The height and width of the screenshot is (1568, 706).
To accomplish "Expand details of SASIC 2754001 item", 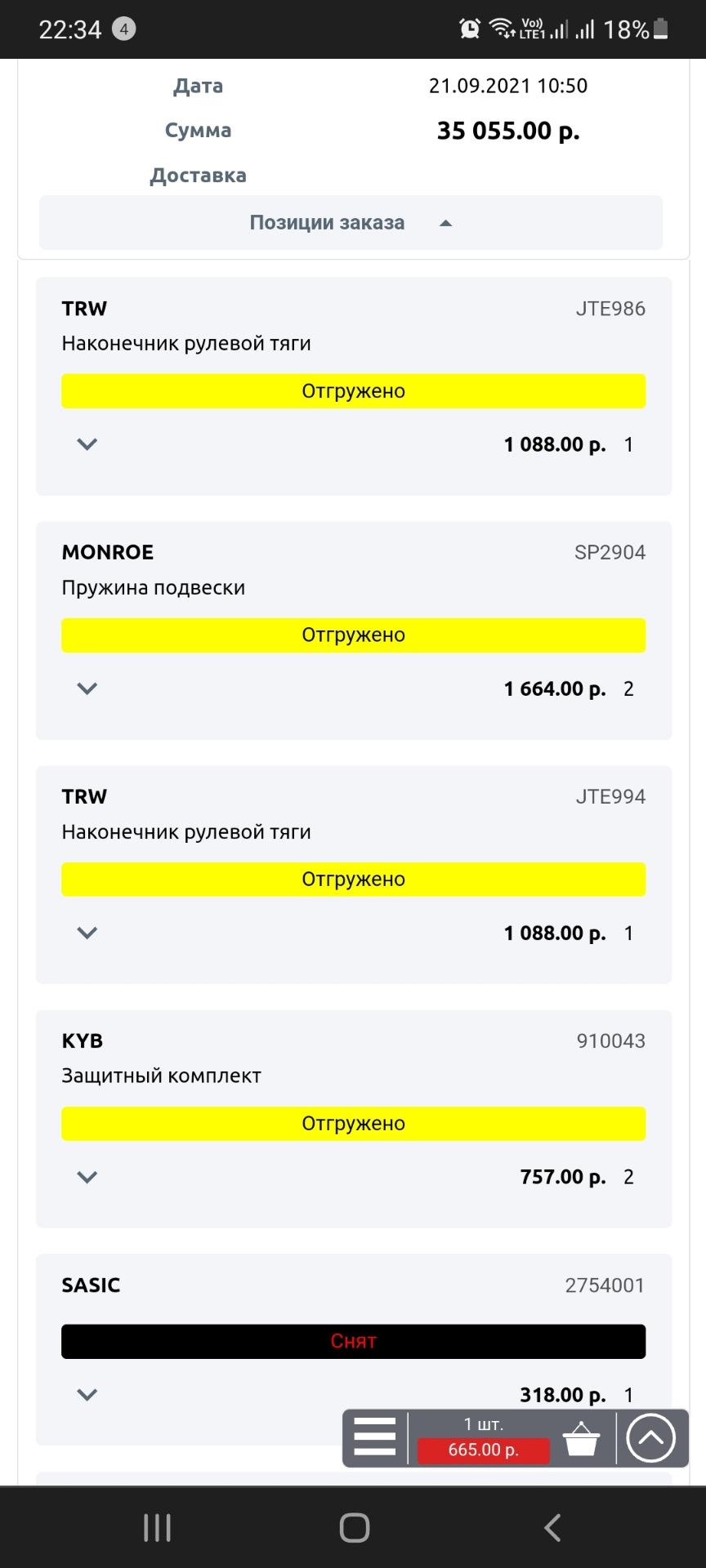I will [87, 1395].
